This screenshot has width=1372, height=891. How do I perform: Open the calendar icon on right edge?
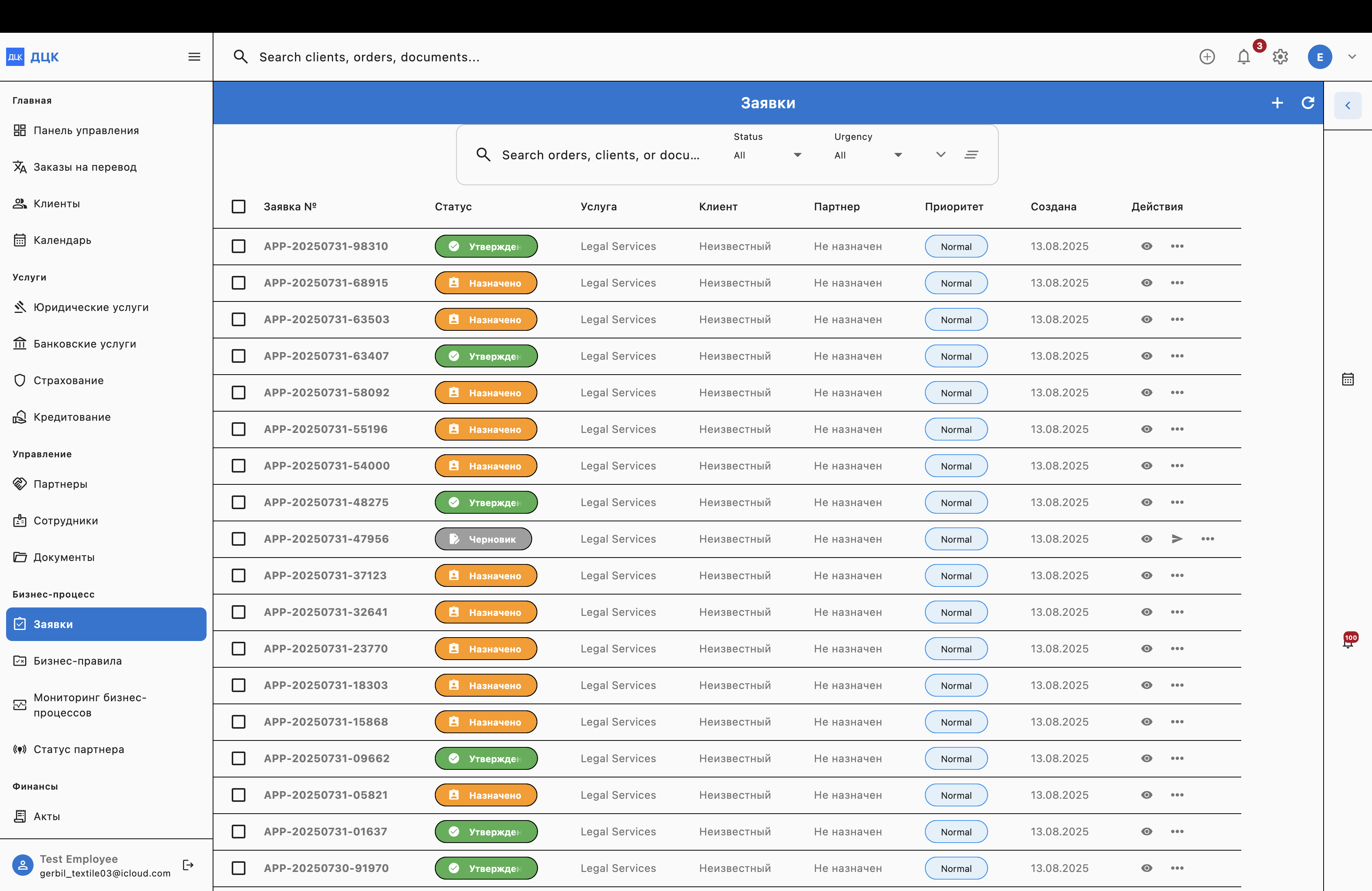(1348, 379)
